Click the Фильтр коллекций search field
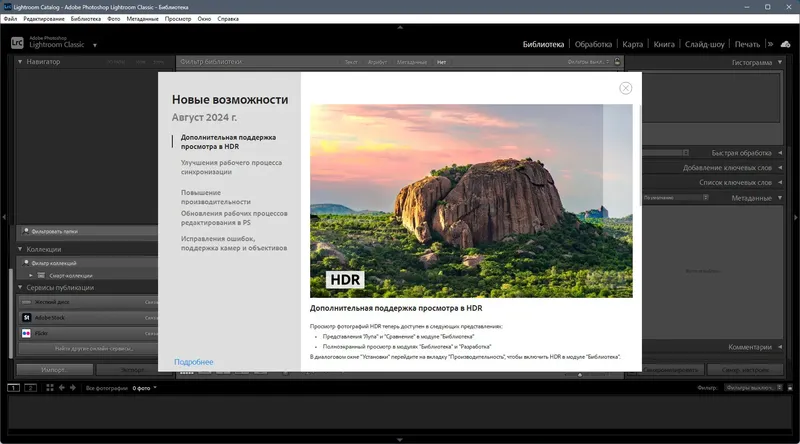The width and height of the screenshot is (800, 444). 87,263
